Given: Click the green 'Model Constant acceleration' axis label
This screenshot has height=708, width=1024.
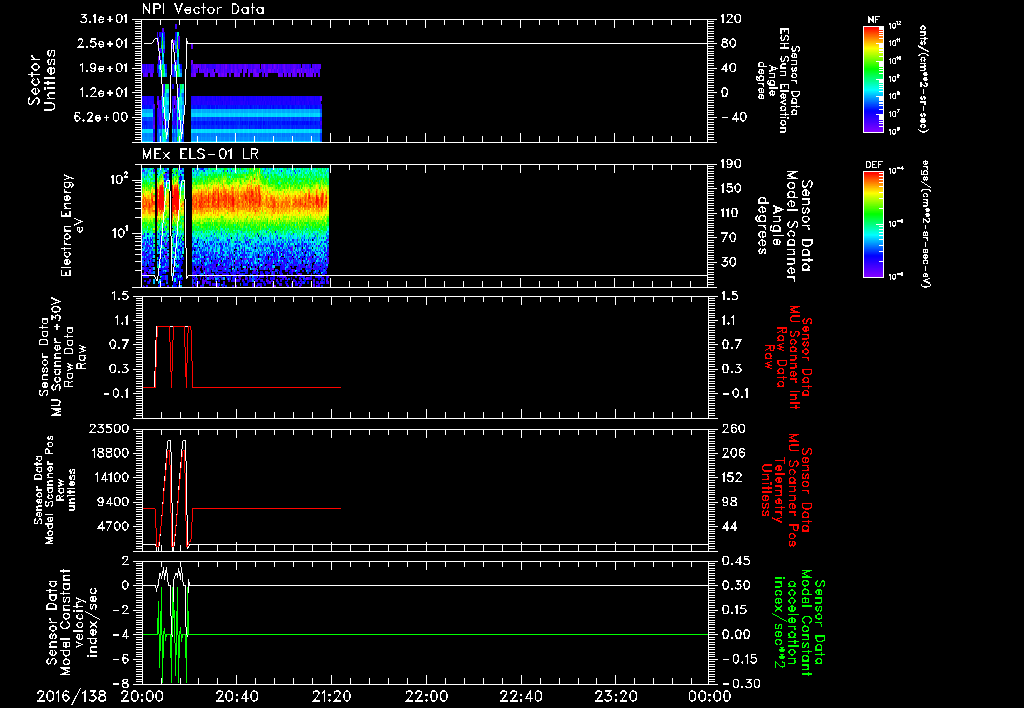Looking at the screenshot, I should coord(799,622).
